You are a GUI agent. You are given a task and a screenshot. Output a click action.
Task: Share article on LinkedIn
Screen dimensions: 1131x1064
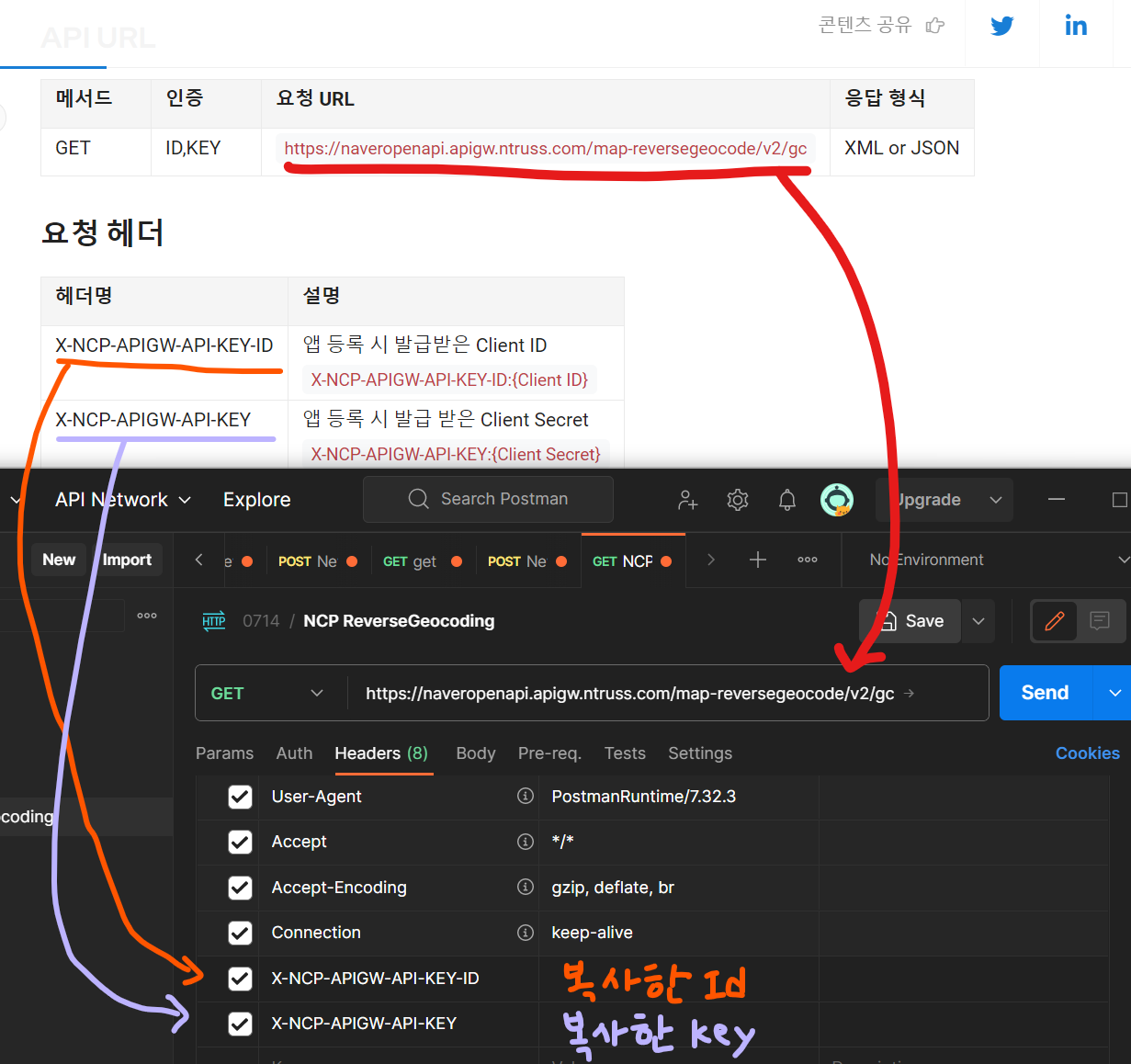pyautogui.click(x=1076, y=26)
